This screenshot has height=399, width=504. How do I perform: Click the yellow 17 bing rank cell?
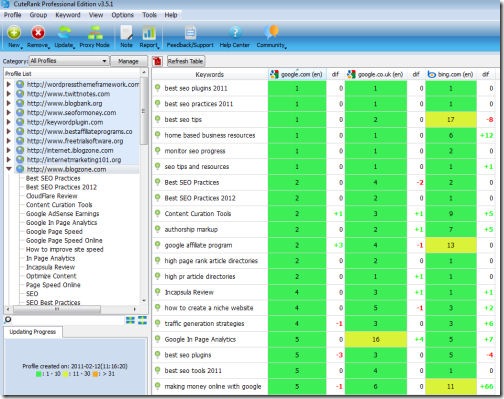[x=451, y=119]
